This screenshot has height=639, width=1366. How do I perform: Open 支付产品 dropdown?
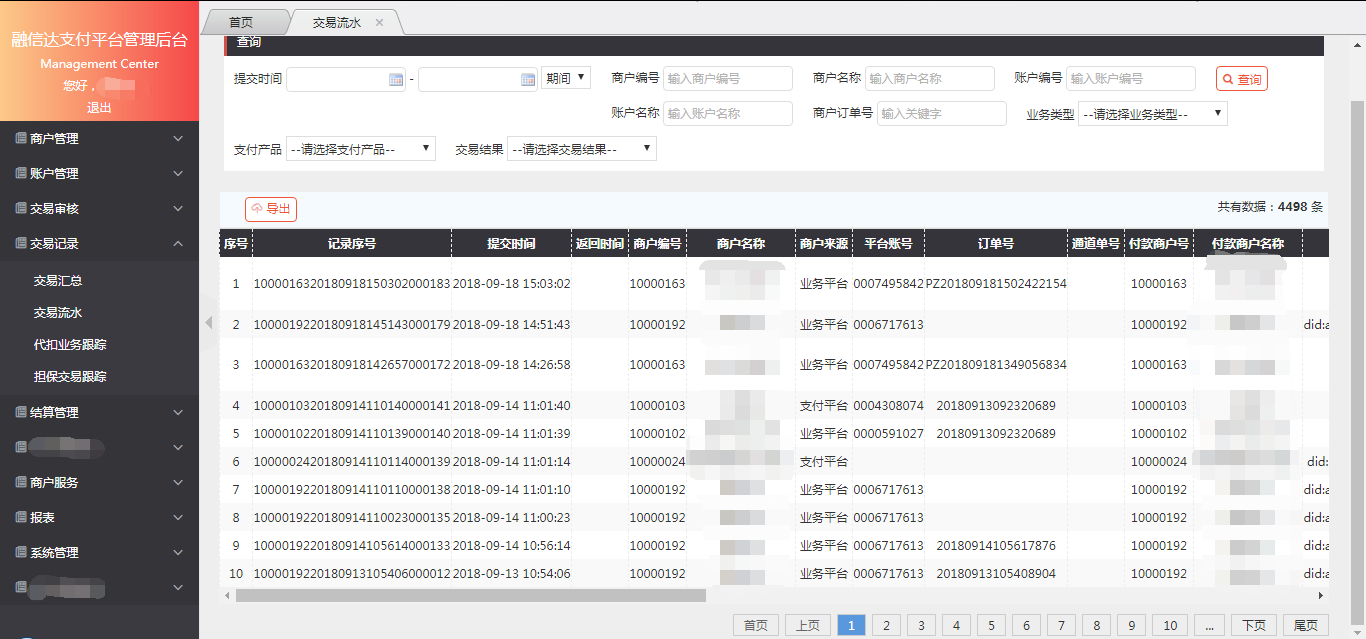[x=361, y=149]
